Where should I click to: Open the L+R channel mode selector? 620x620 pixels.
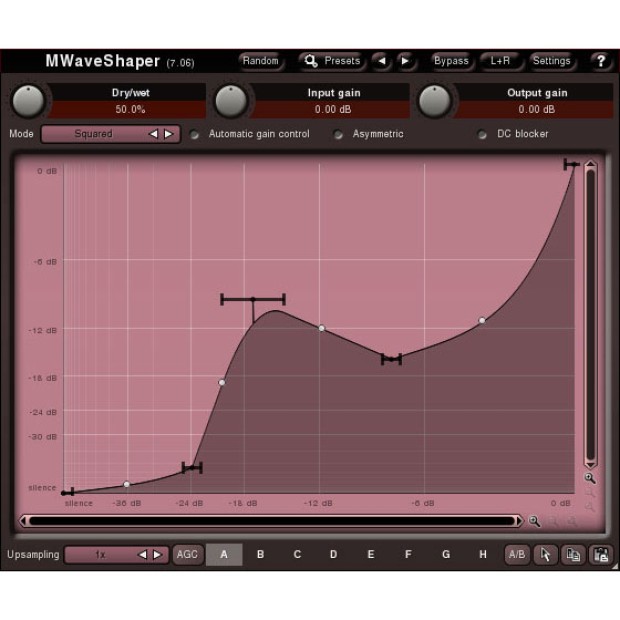[x=500, y=61]
